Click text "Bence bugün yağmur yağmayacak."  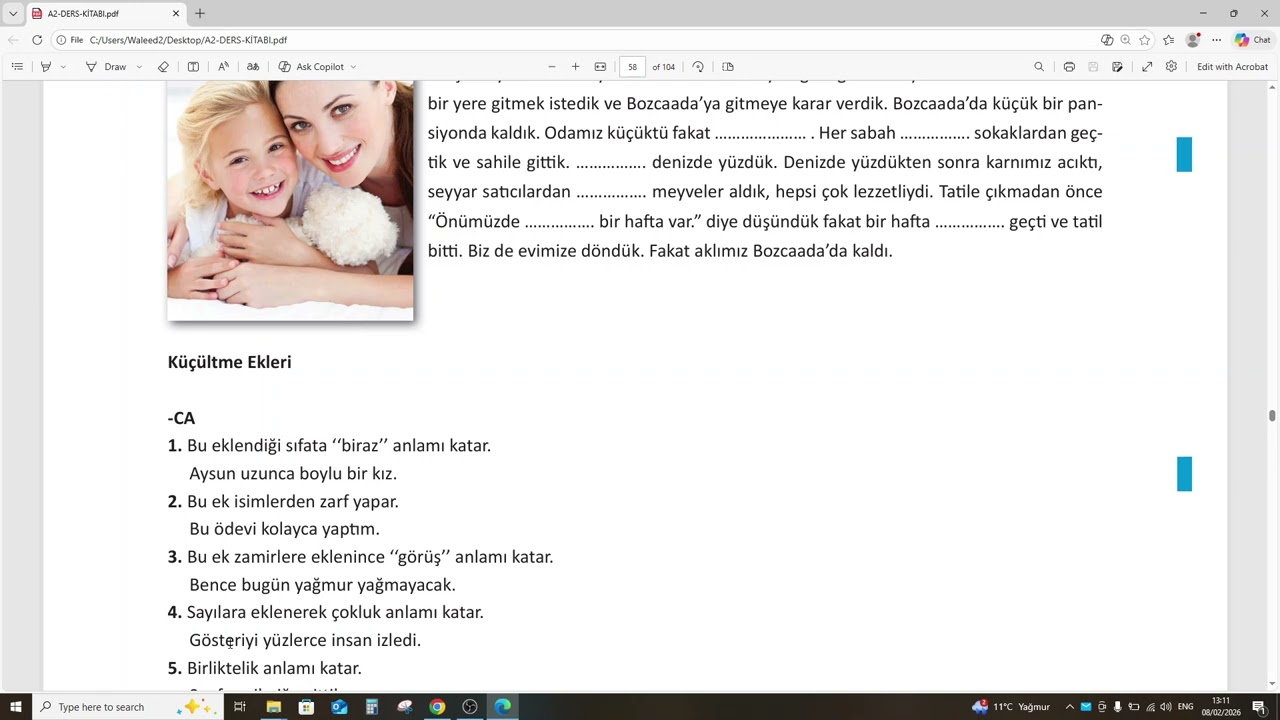pyautogui.click(x=322, y=585)
